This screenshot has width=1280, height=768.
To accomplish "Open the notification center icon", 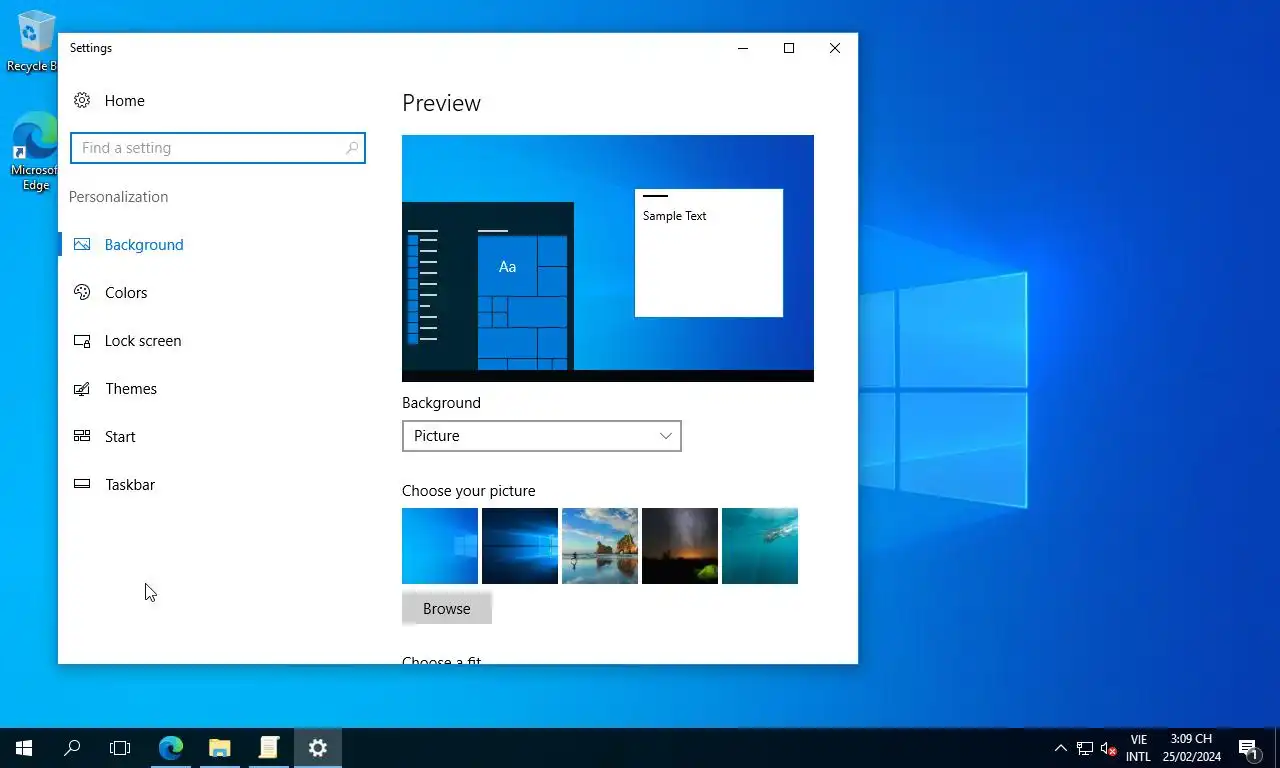I will (1248, 748).
